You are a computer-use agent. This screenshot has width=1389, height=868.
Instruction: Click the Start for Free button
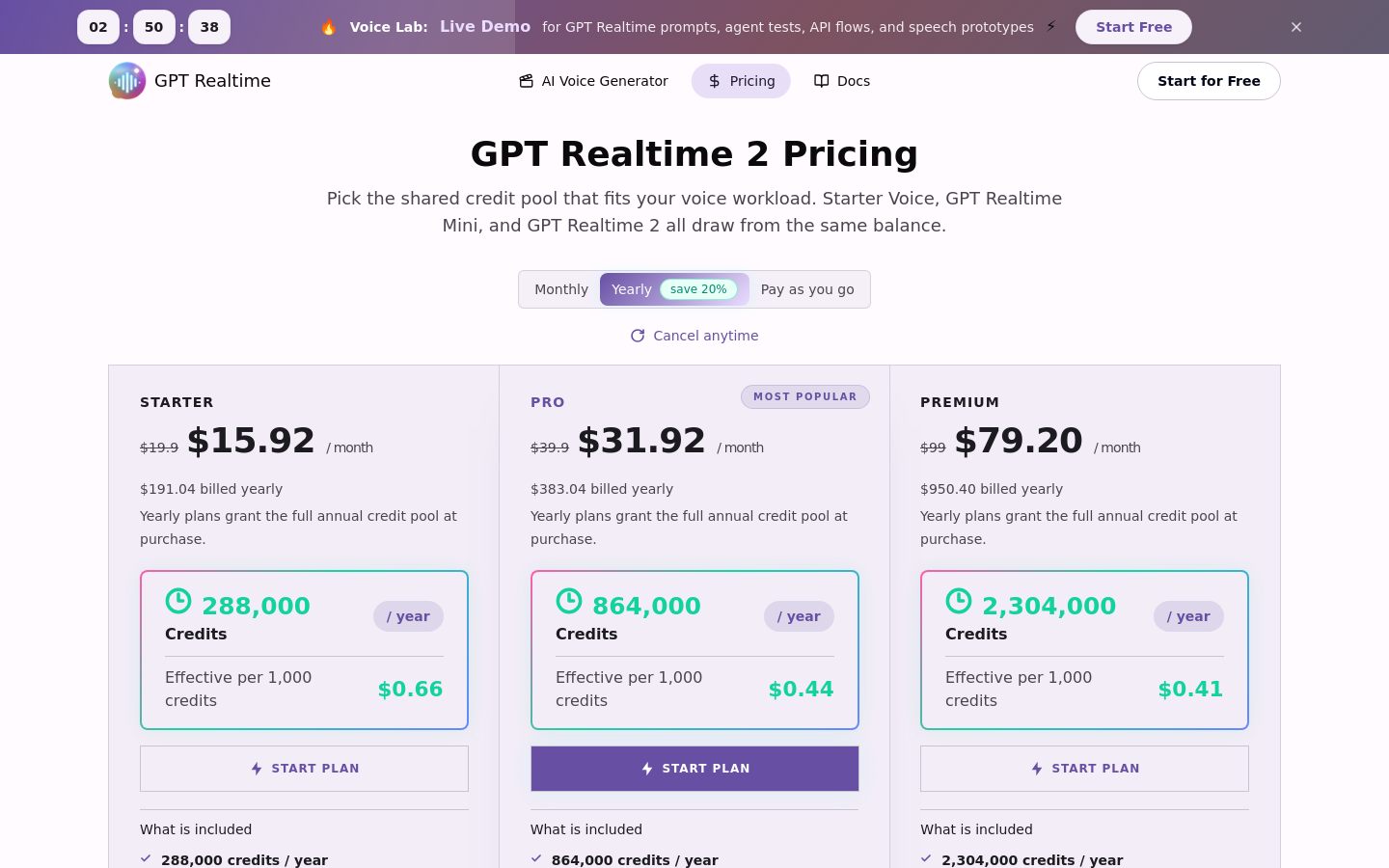point(1209,81)
